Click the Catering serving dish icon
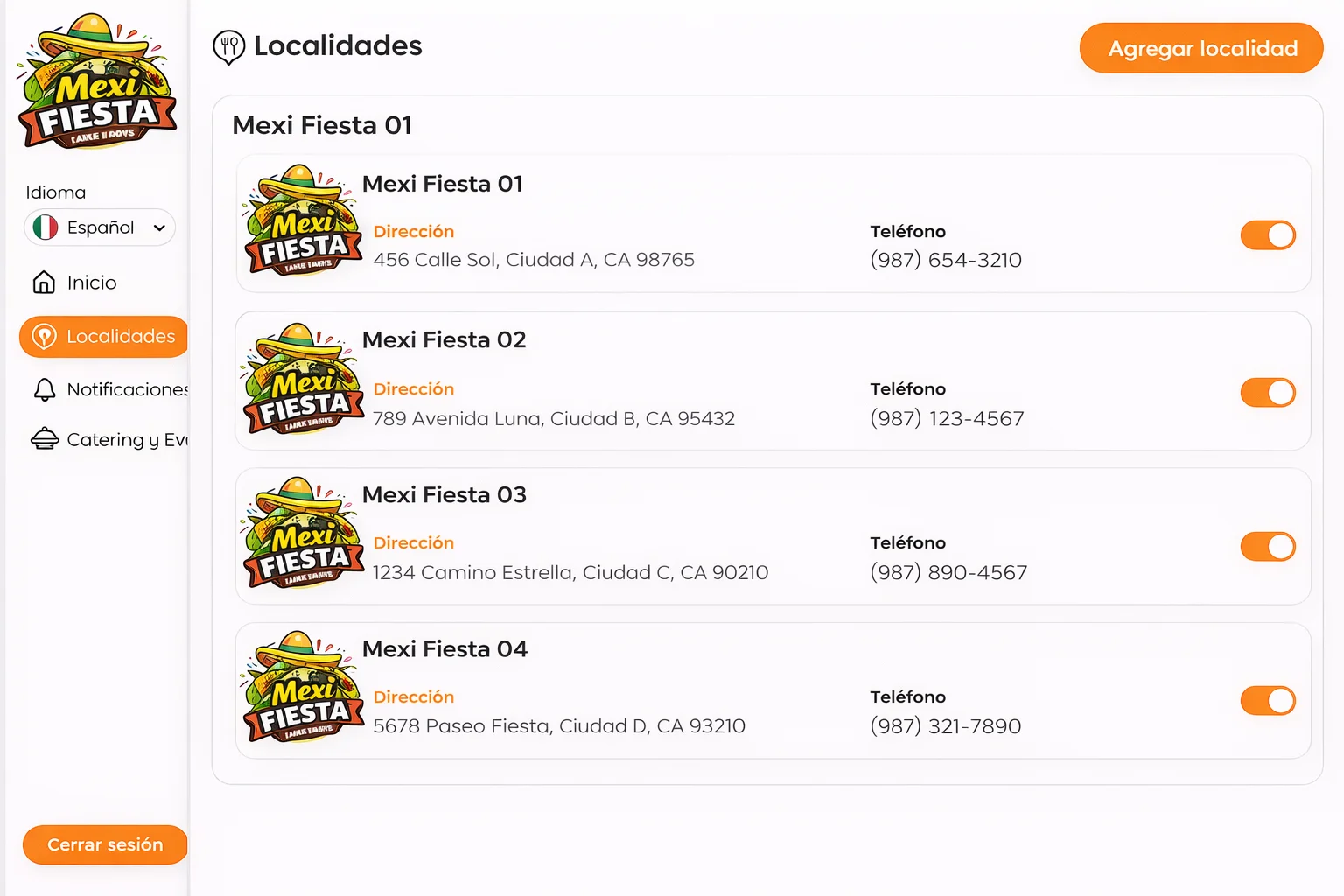 [x=45, y=439]
